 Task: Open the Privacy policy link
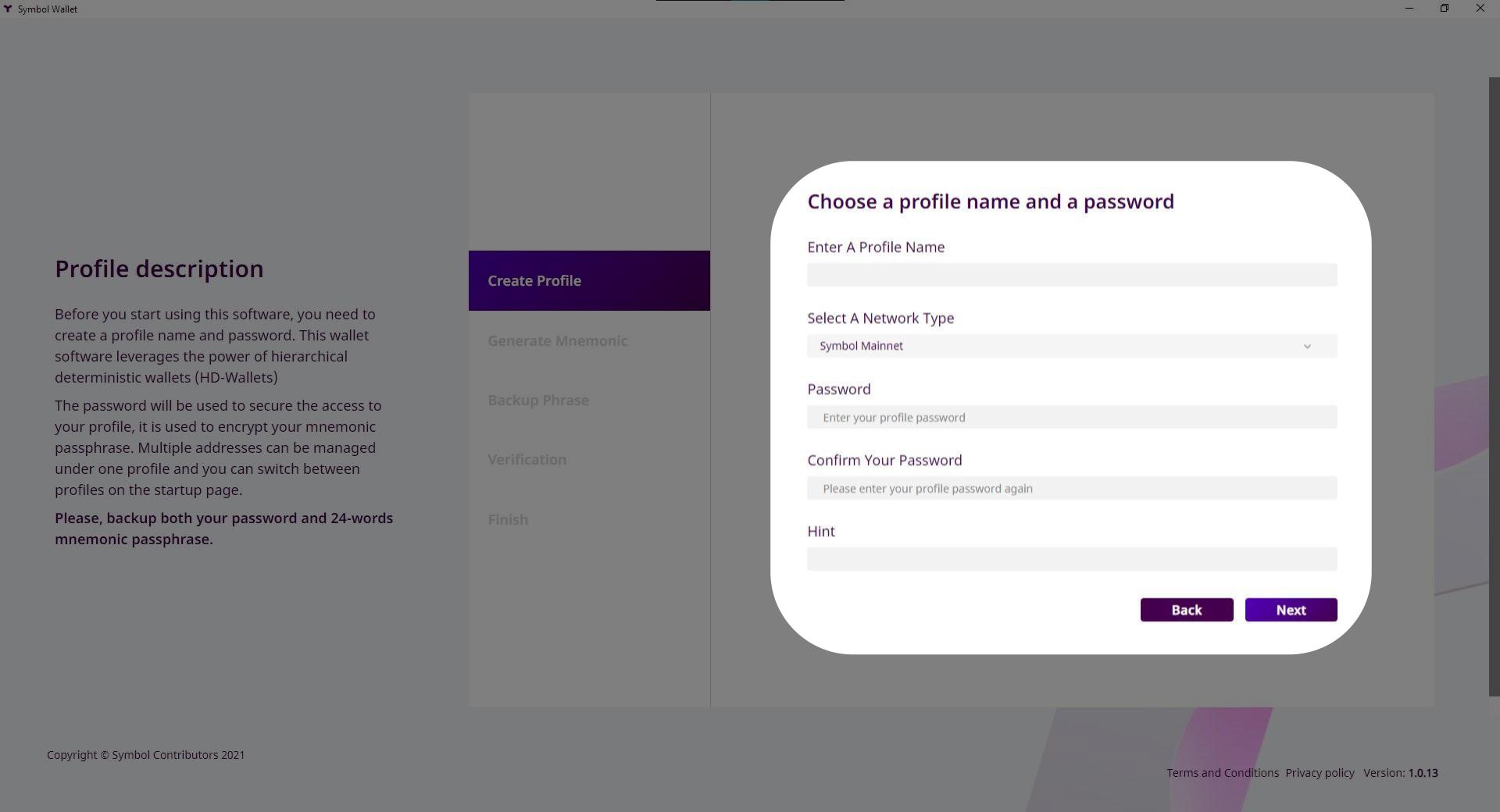tap(1319, 773)
